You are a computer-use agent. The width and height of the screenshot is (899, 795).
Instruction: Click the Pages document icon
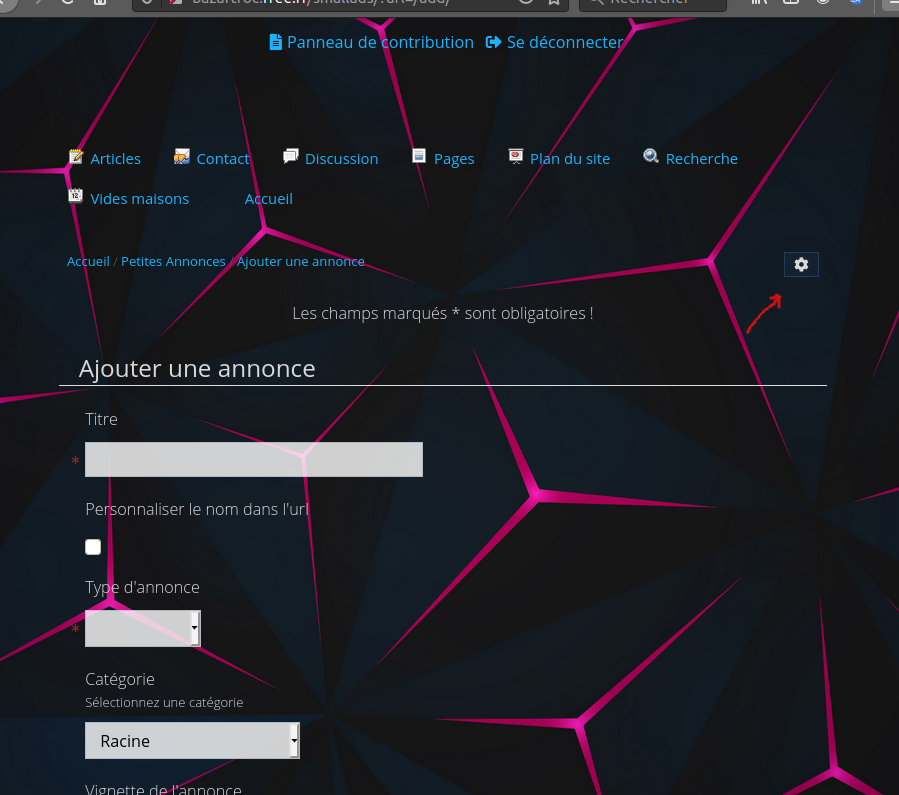coord(420,157)
